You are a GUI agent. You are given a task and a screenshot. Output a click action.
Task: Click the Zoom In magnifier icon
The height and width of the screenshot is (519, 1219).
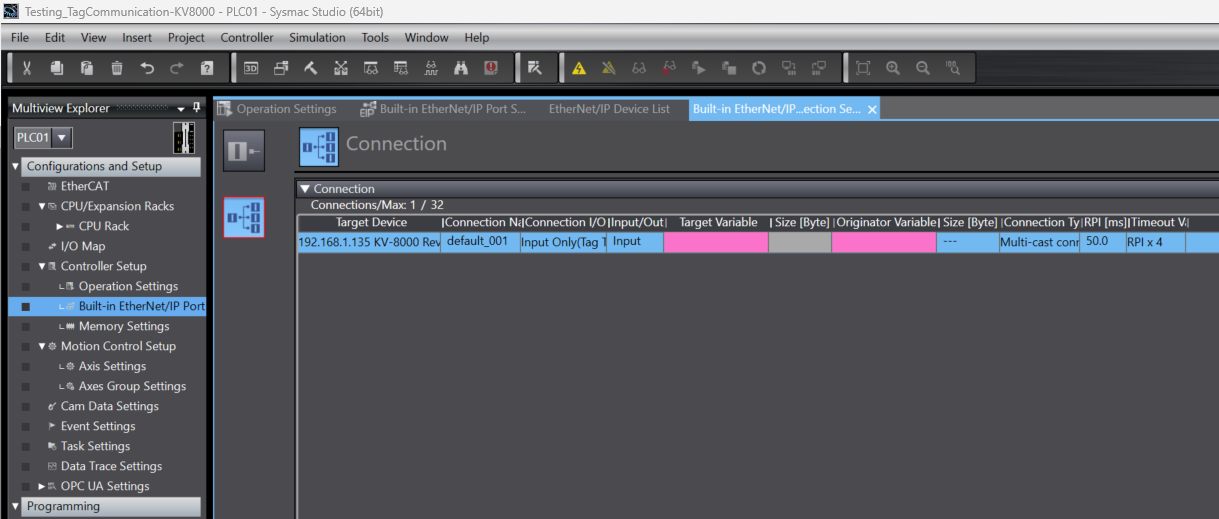pos(893,68)
